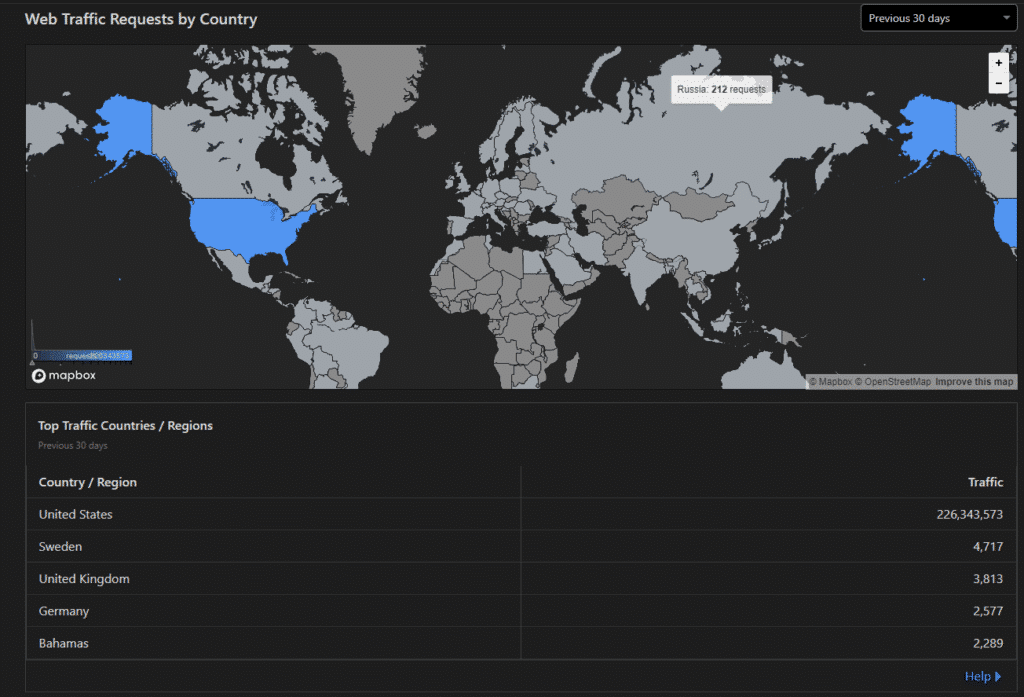Viewport: 1024px width, 697px height.
Task: Click the Improve this map link
Action: point(974,382)
